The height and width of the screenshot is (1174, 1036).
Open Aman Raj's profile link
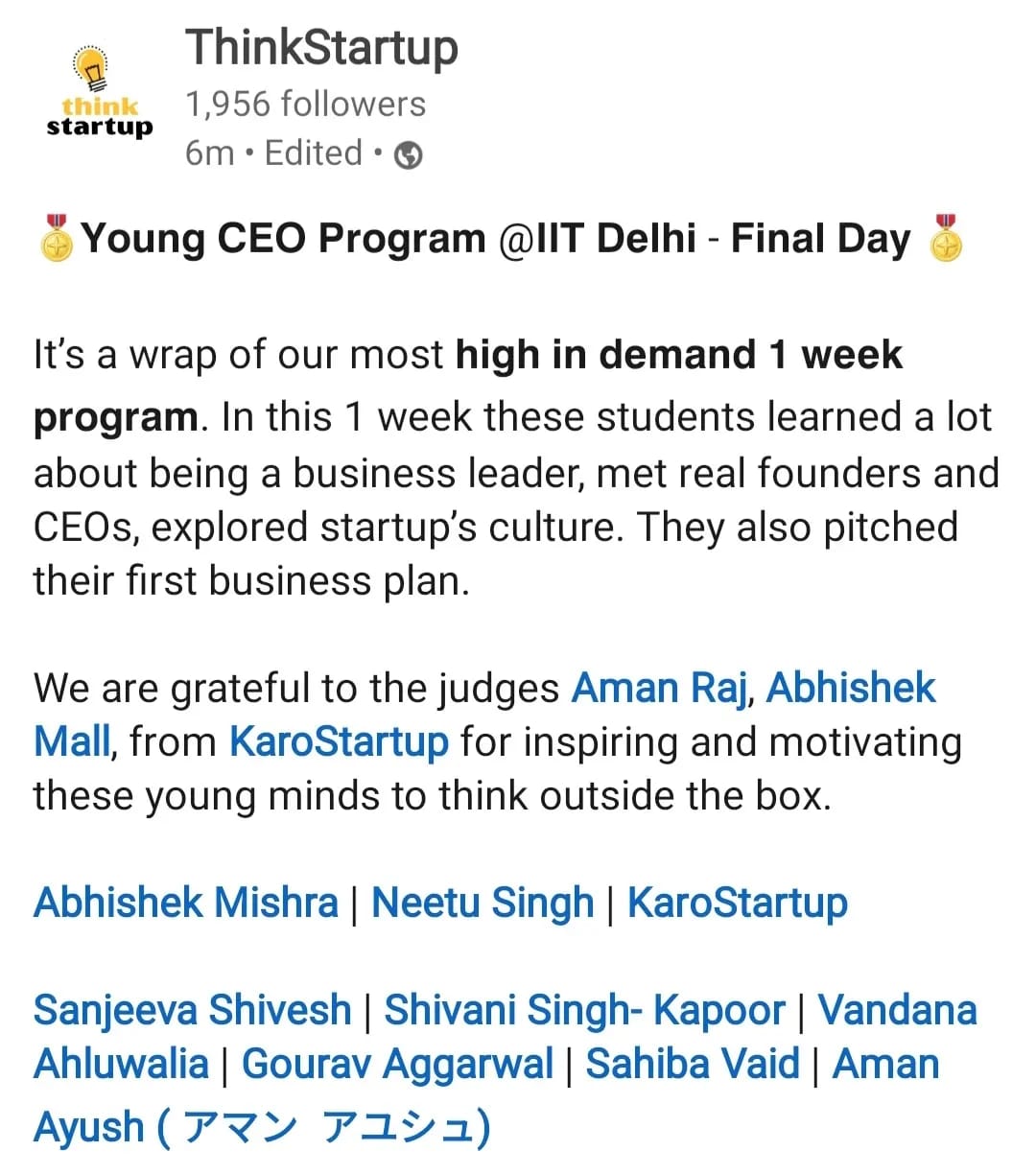click(658, 688)
